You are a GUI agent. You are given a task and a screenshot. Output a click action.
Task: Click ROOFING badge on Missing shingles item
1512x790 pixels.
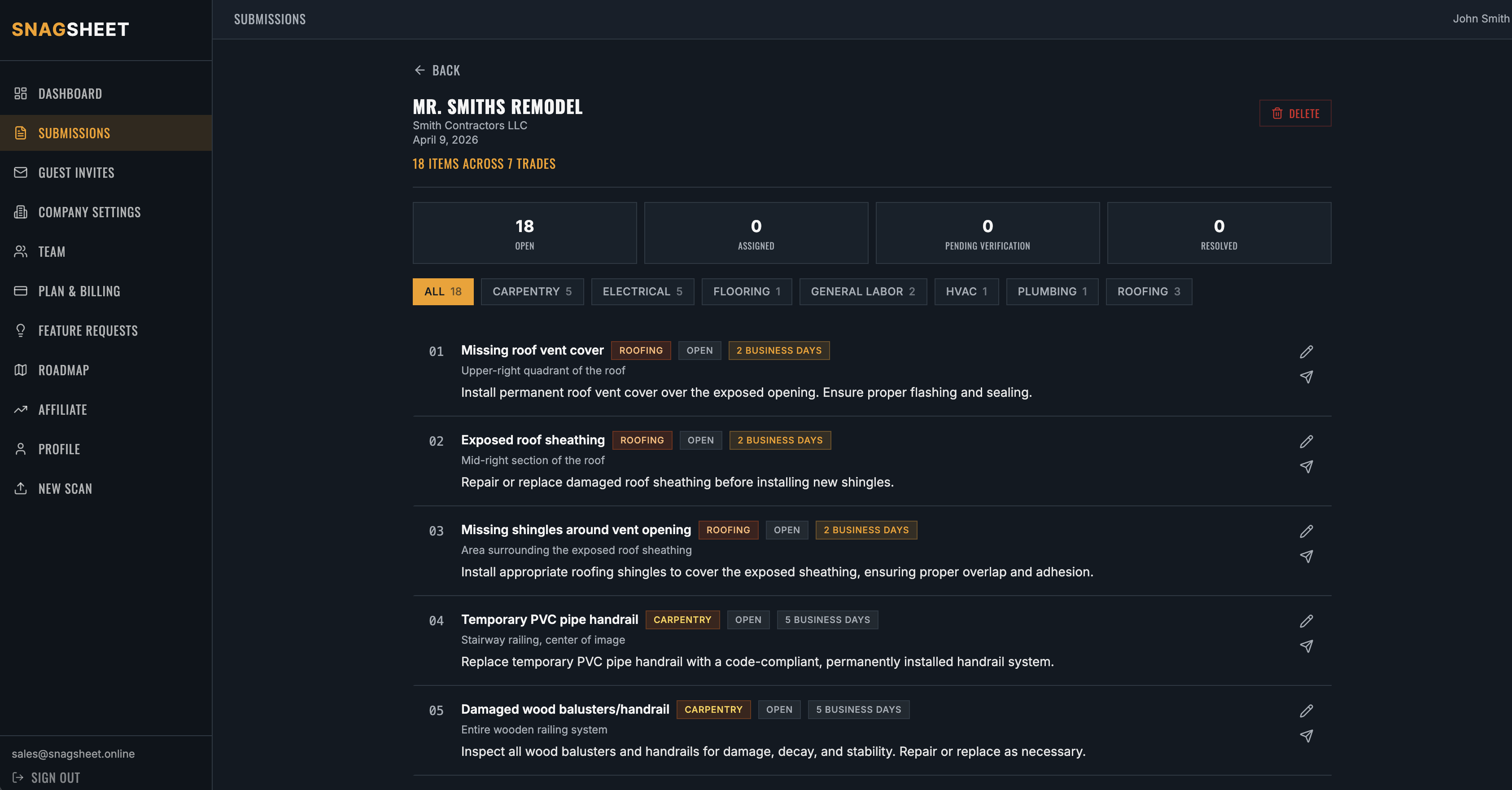click(x=729, y=530)
